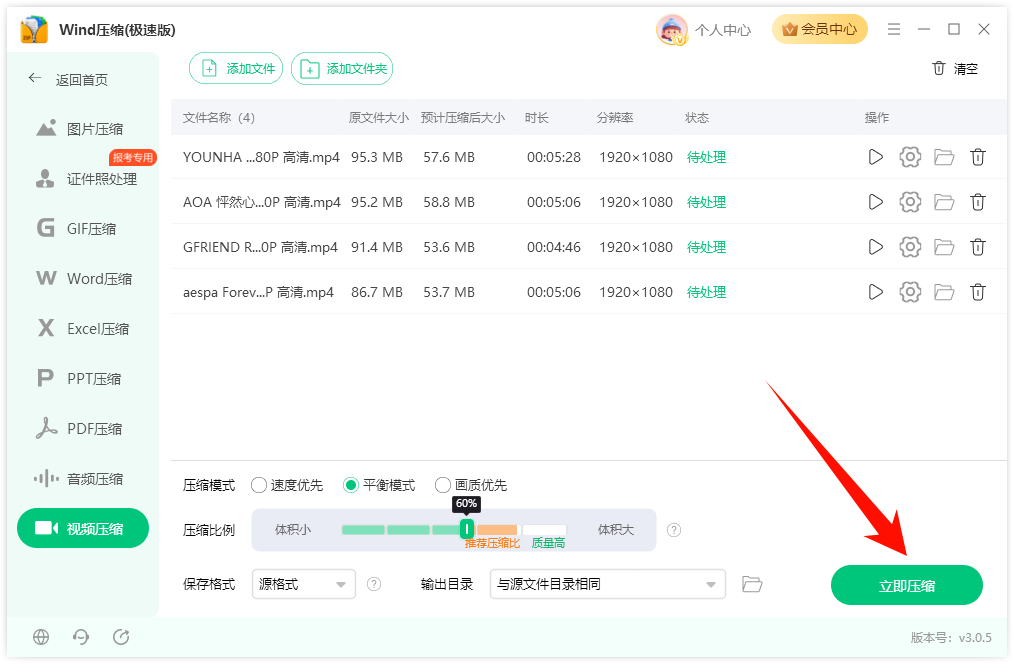Select 速度优先 compression mode
This screenshot has height=664, width=1014.
(x=287, y=485)
